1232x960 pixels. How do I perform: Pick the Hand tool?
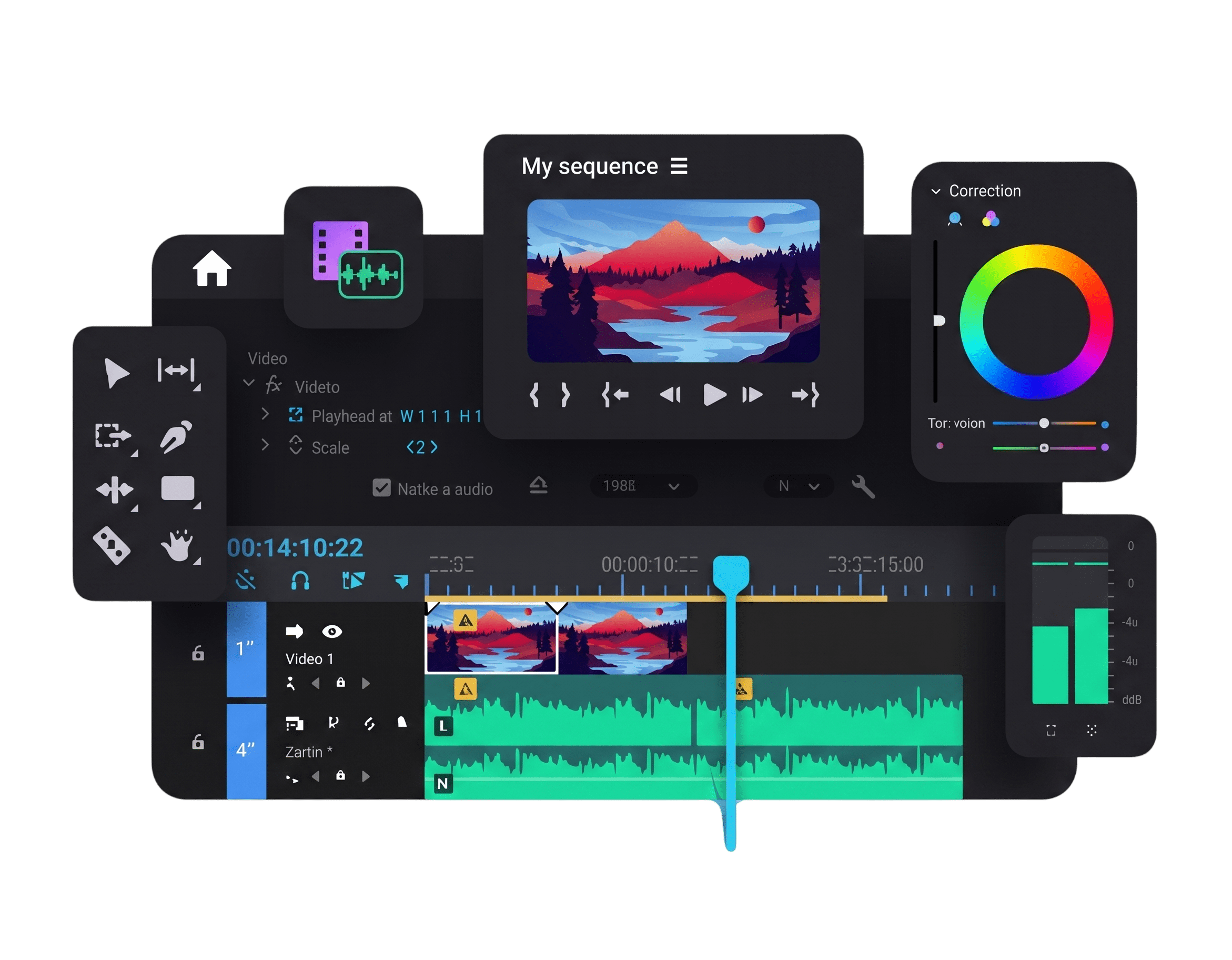point(178,546)
